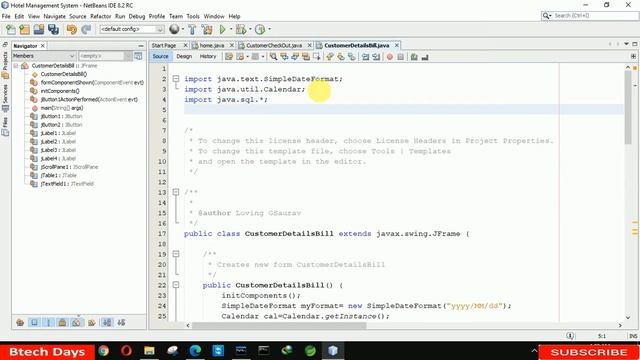
Task: Click the Undo toolbar icon
Action: point(72,29)
